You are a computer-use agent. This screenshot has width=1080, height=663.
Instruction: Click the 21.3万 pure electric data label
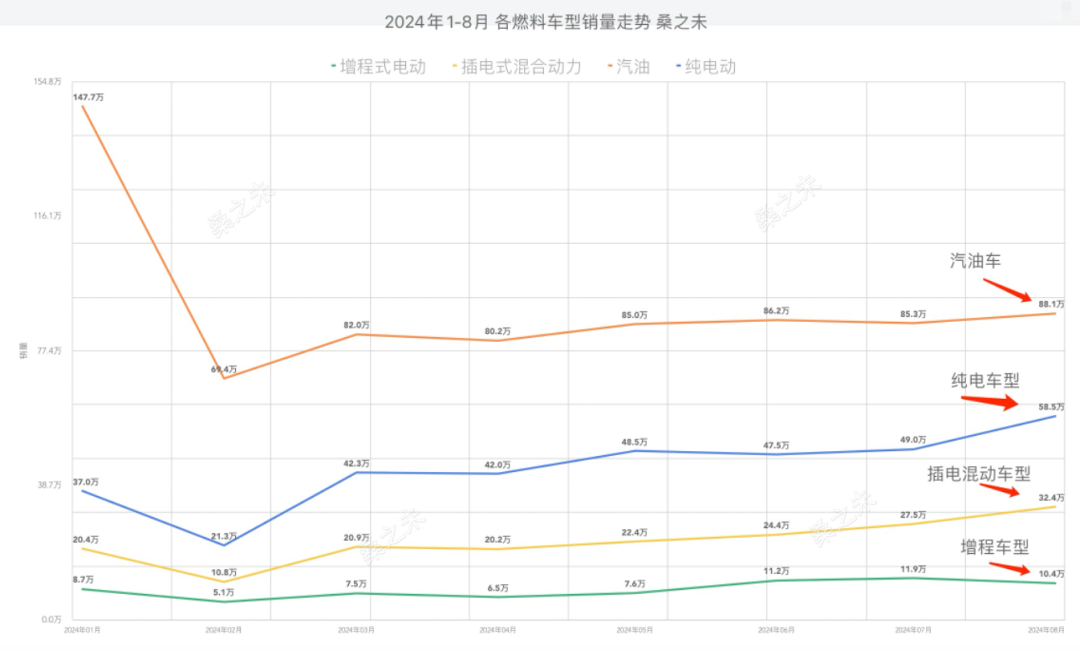coord(225,536)
